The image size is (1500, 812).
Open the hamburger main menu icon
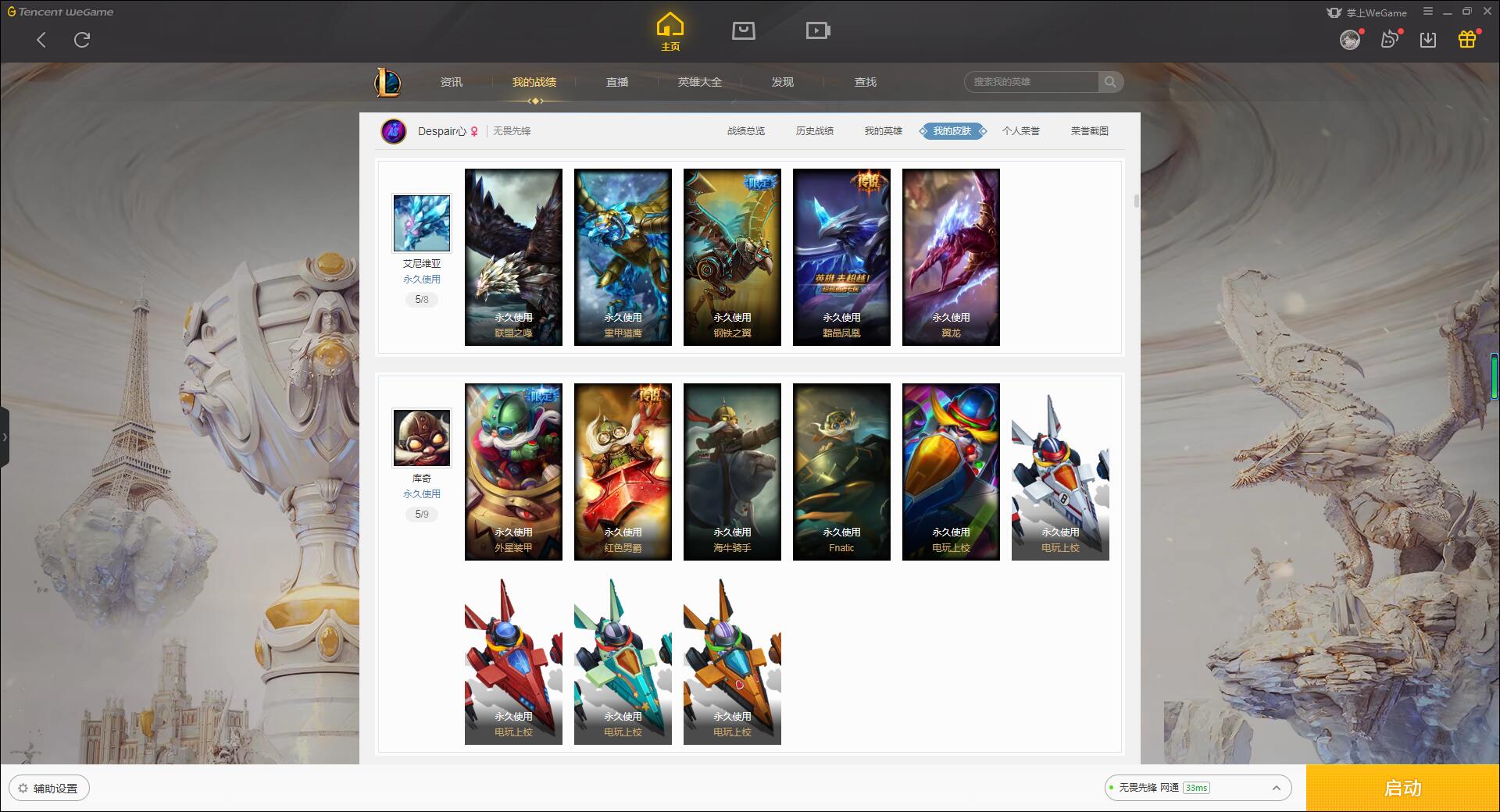[x=1428, y=12]
